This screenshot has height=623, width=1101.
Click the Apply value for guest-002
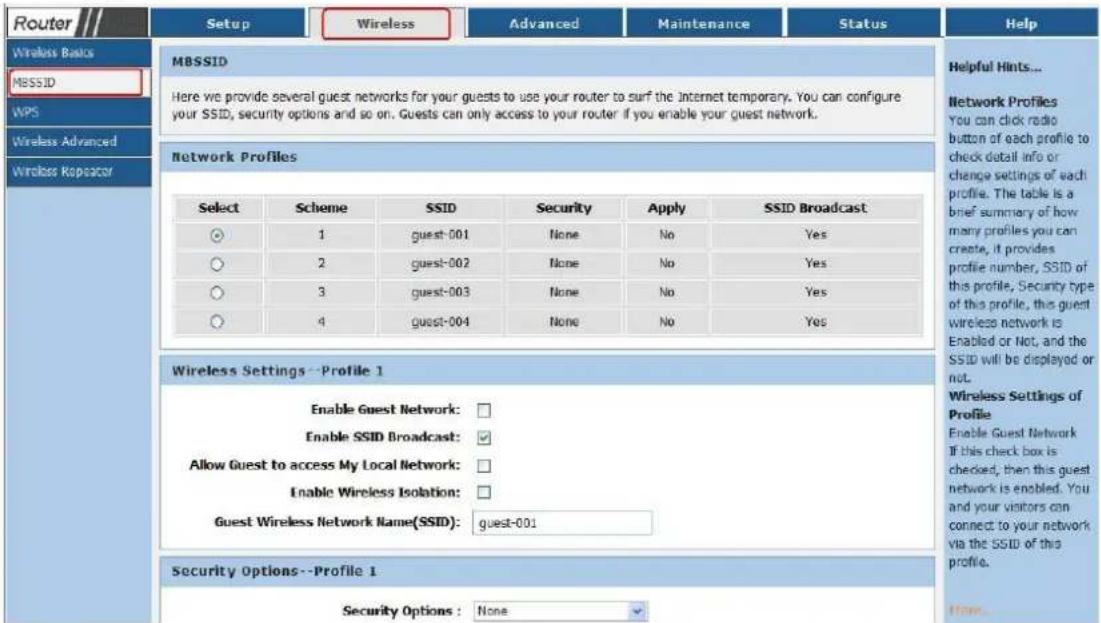[666, 263]
